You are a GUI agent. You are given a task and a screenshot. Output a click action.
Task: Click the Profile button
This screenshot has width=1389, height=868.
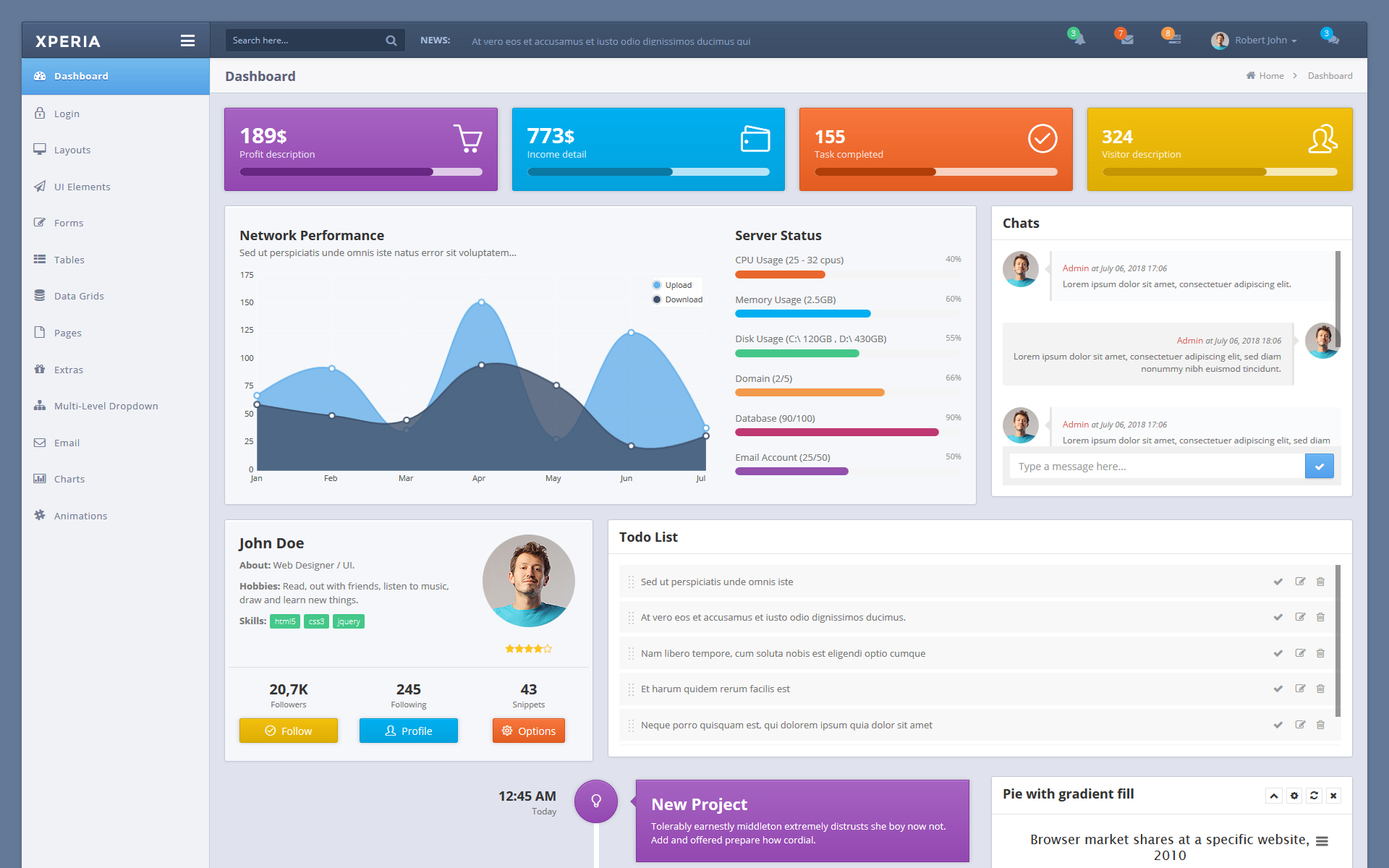[x=409, y=731]
